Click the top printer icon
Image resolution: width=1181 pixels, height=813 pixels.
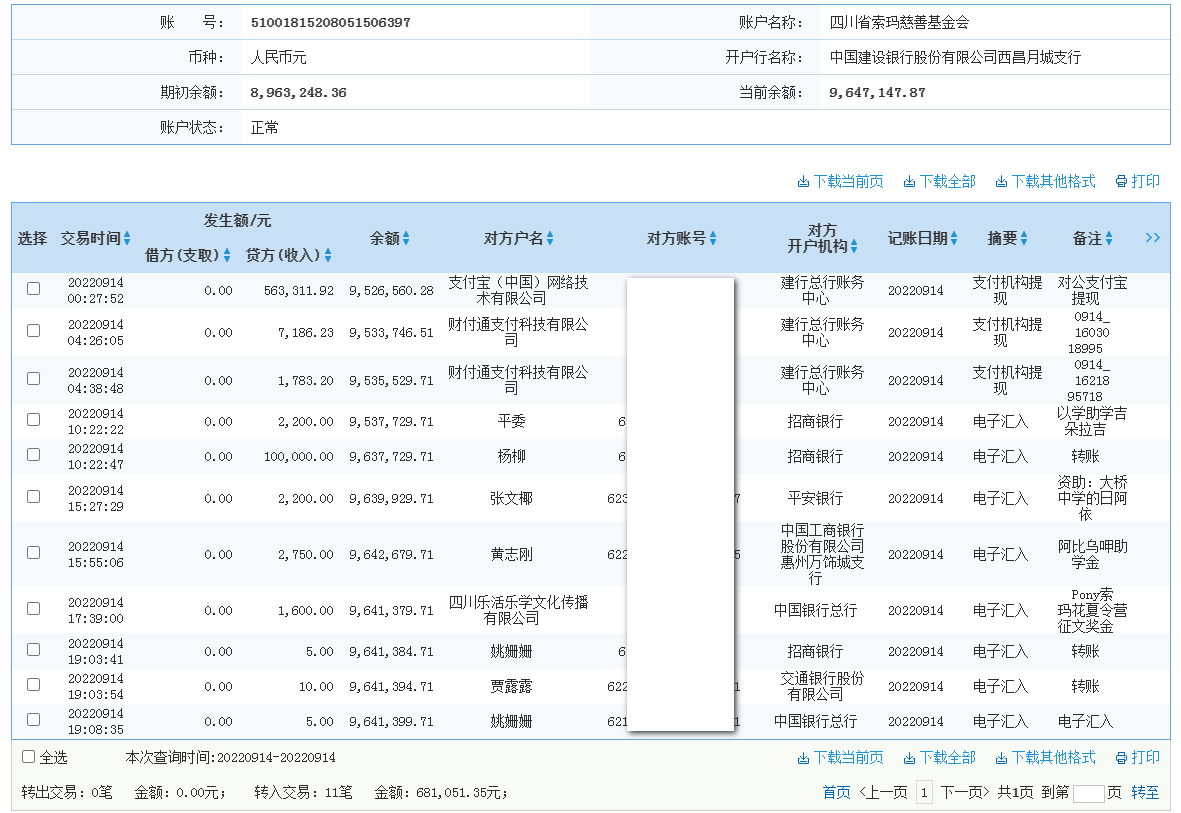coord(1121,182)
